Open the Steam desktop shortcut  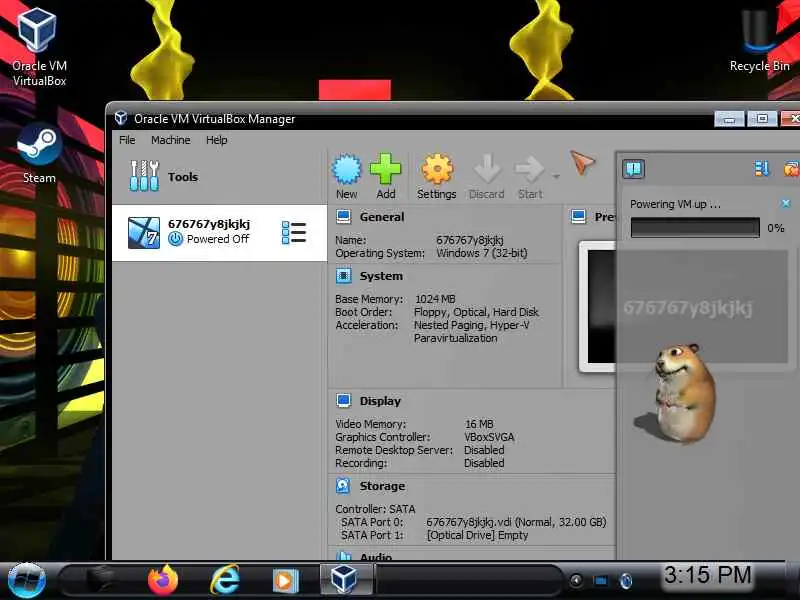[39, 153]
